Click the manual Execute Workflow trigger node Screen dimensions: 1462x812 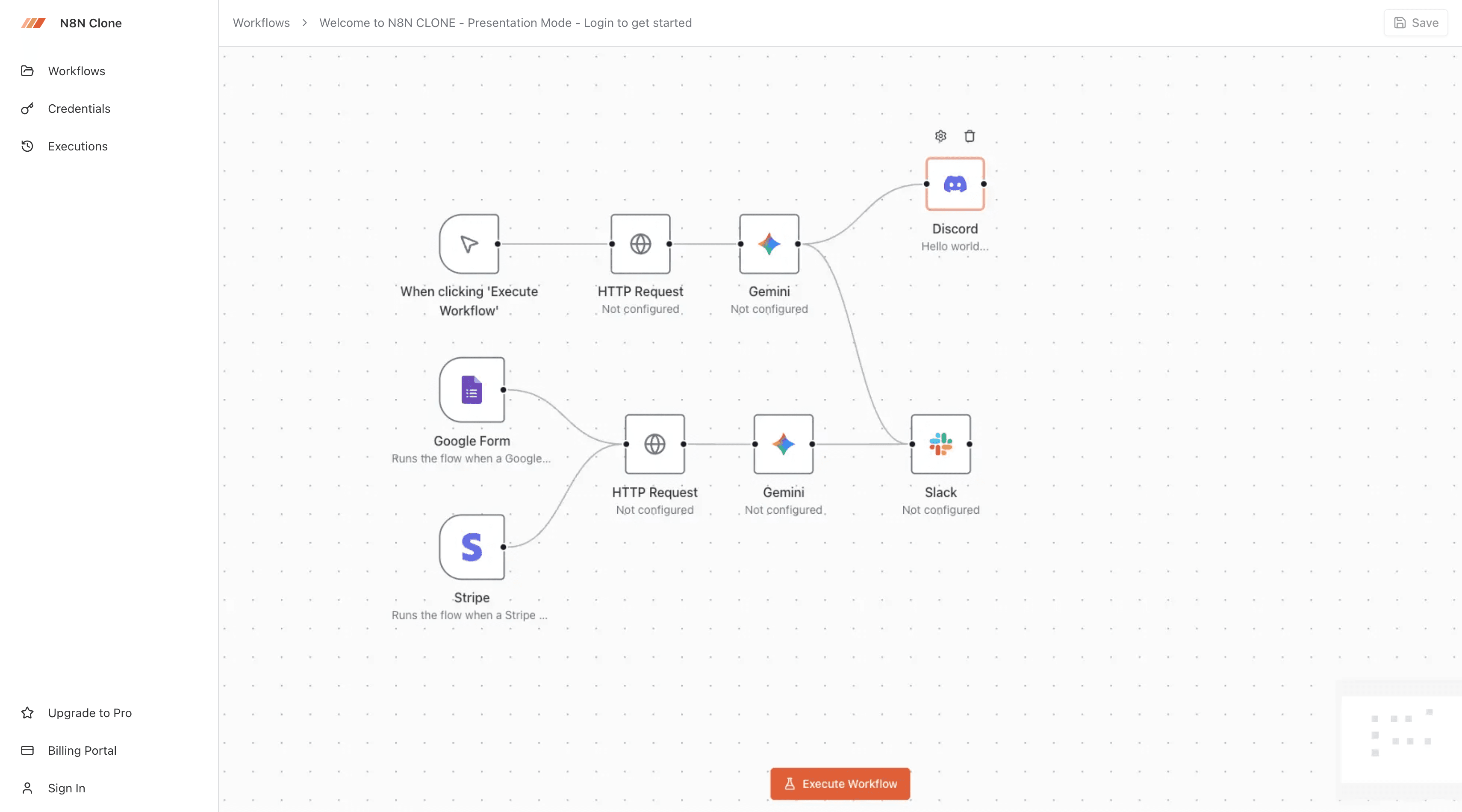pos(469,244)
